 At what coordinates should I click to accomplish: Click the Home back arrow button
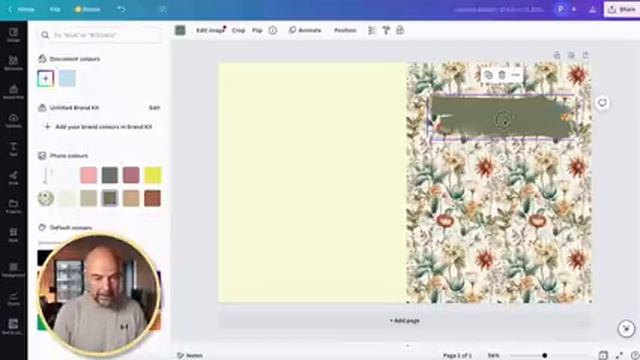click(x=21, y=9)
